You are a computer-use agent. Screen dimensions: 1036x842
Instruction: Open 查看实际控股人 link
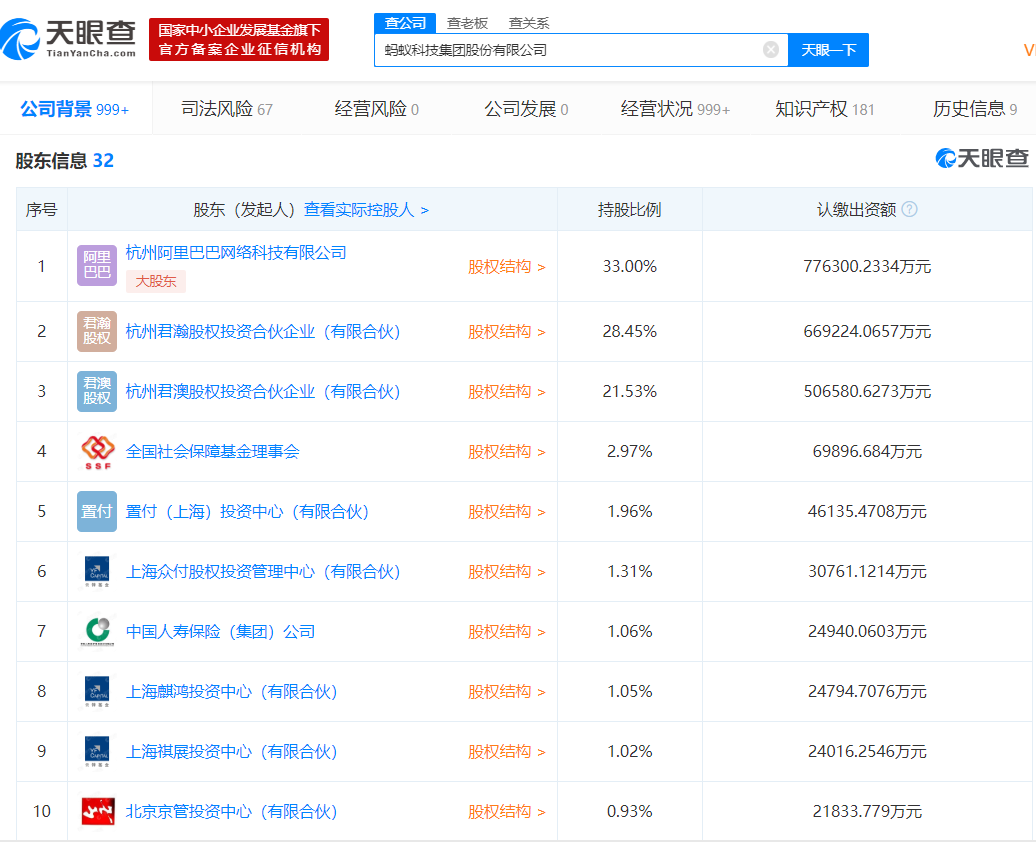pyautogui.click(x=366, y=210)
